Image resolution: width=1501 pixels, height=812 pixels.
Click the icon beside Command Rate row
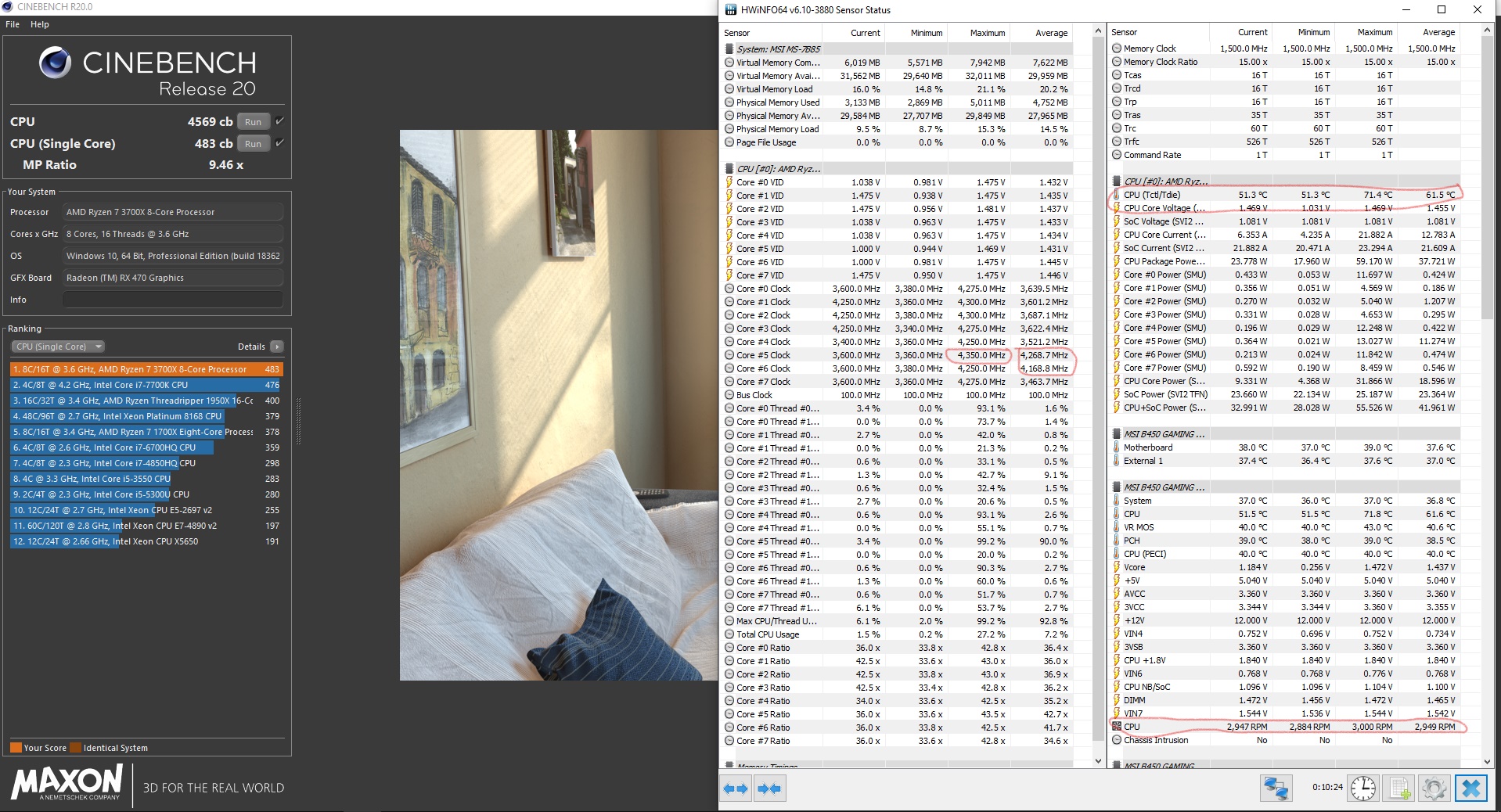(x=1117, y=155)
